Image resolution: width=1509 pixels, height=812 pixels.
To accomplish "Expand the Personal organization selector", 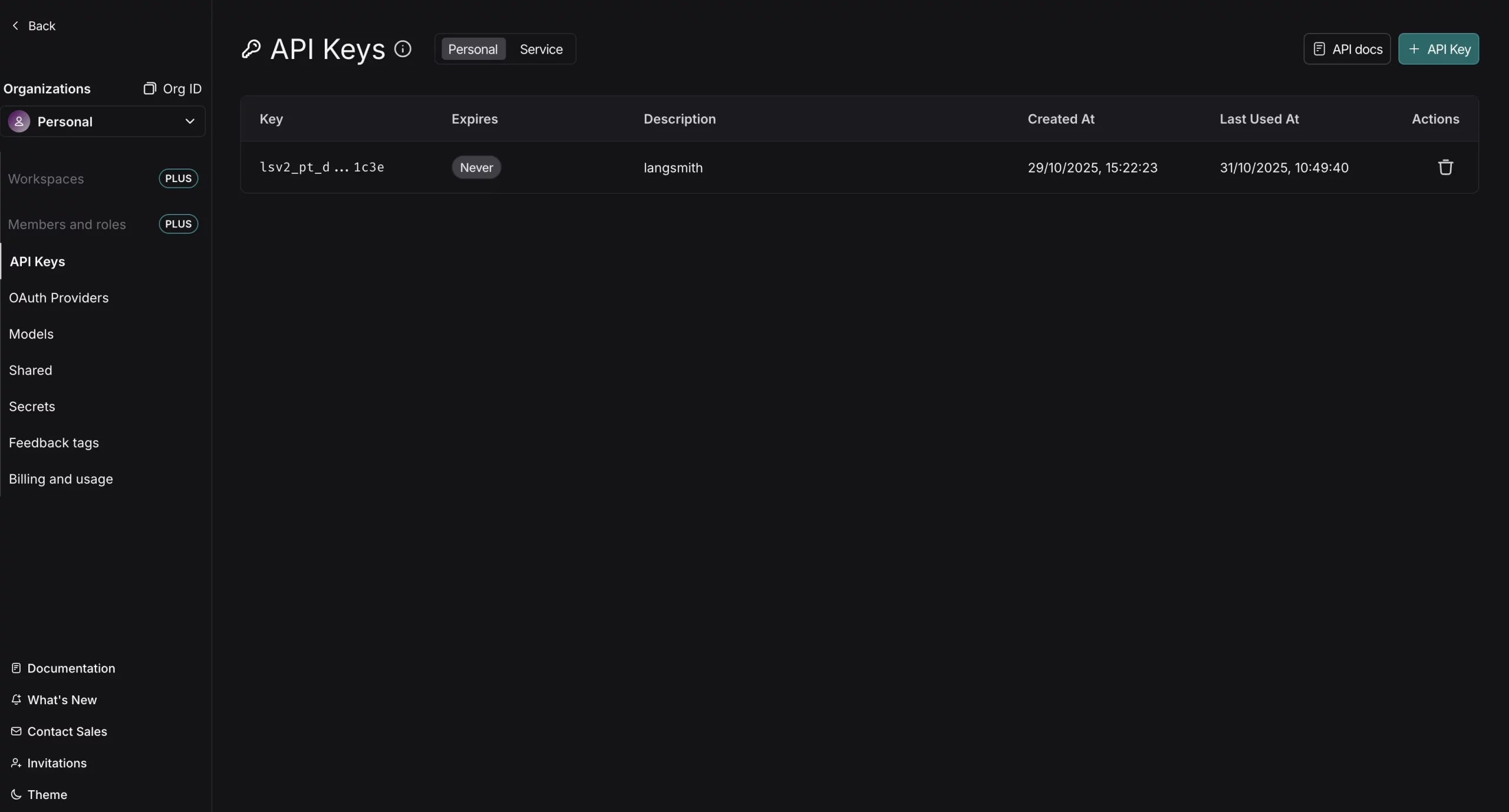I will click(x=189, y=121).
